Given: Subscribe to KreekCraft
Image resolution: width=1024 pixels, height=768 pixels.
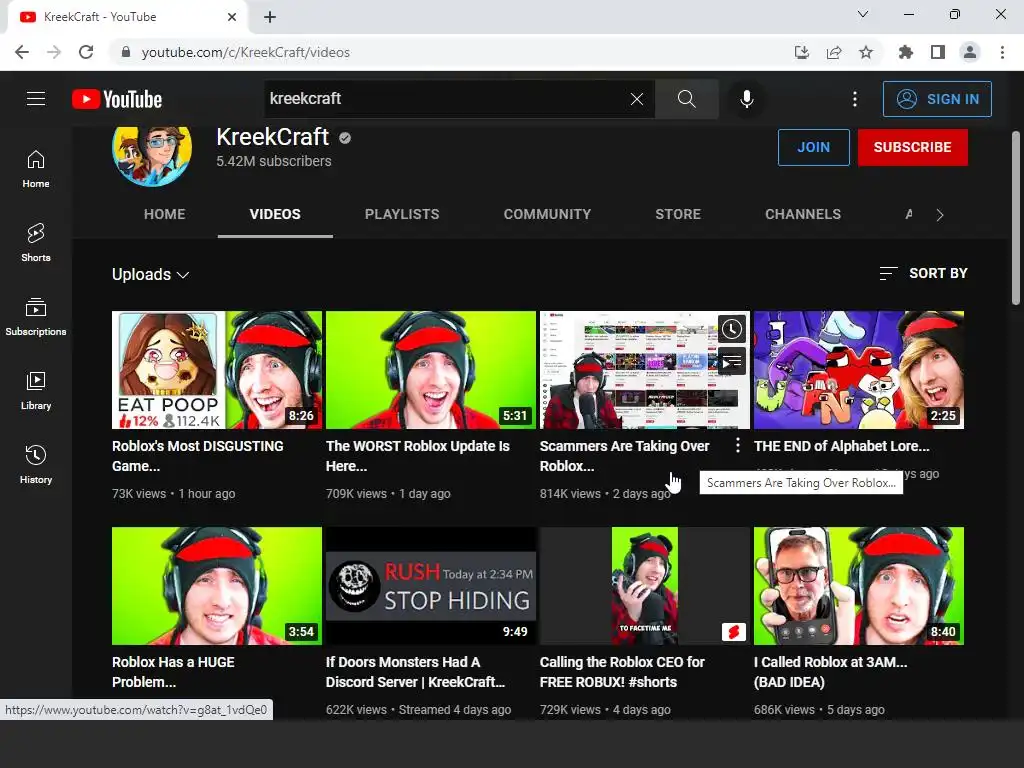Looking at the screenshot, I should 912,147.
